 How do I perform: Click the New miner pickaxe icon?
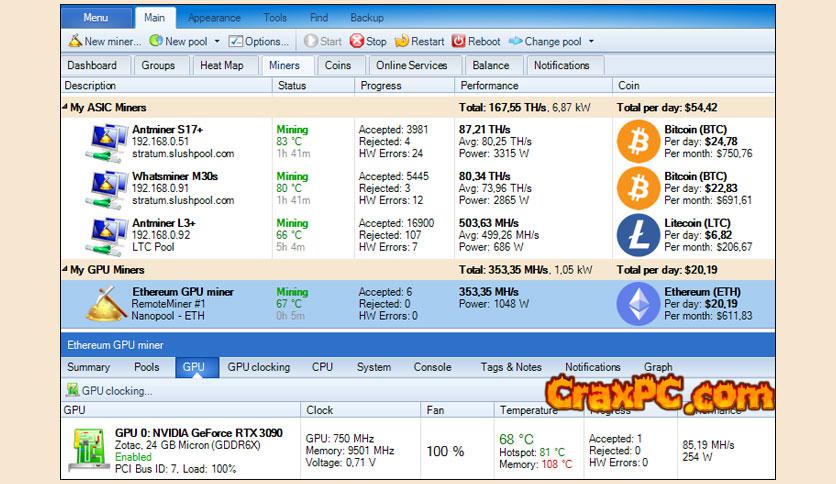coord(75,41)
